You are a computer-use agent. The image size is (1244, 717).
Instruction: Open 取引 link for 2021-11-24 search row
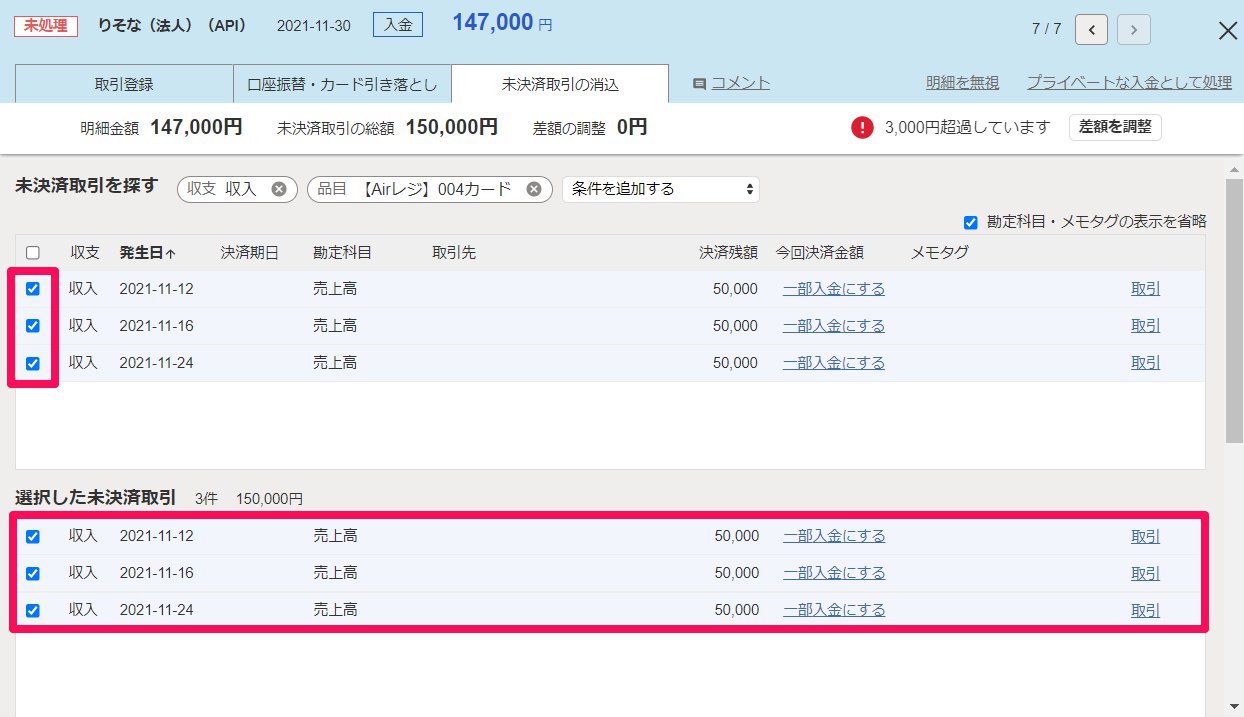click(1146, 363)
